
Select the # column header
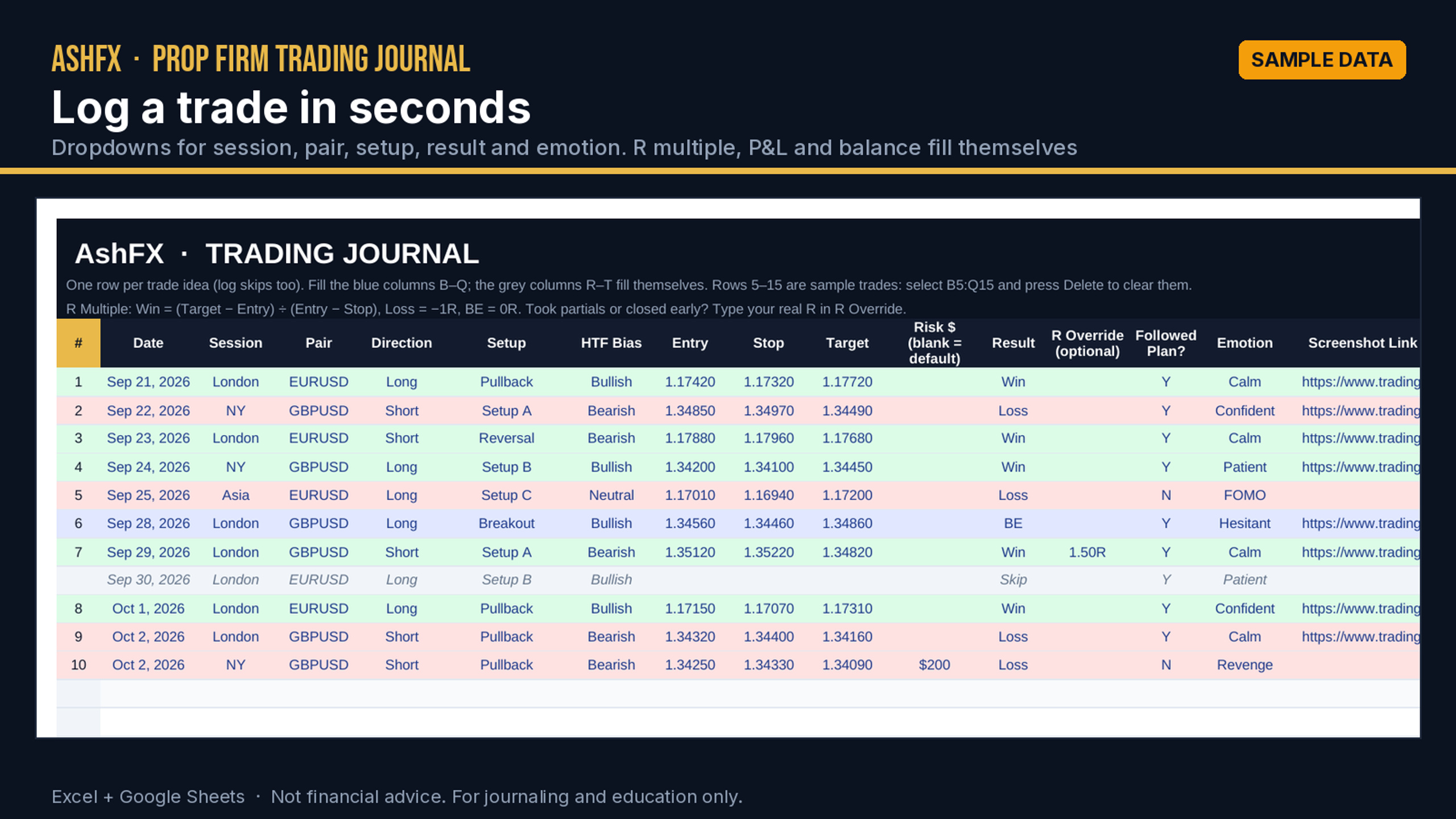78,343
